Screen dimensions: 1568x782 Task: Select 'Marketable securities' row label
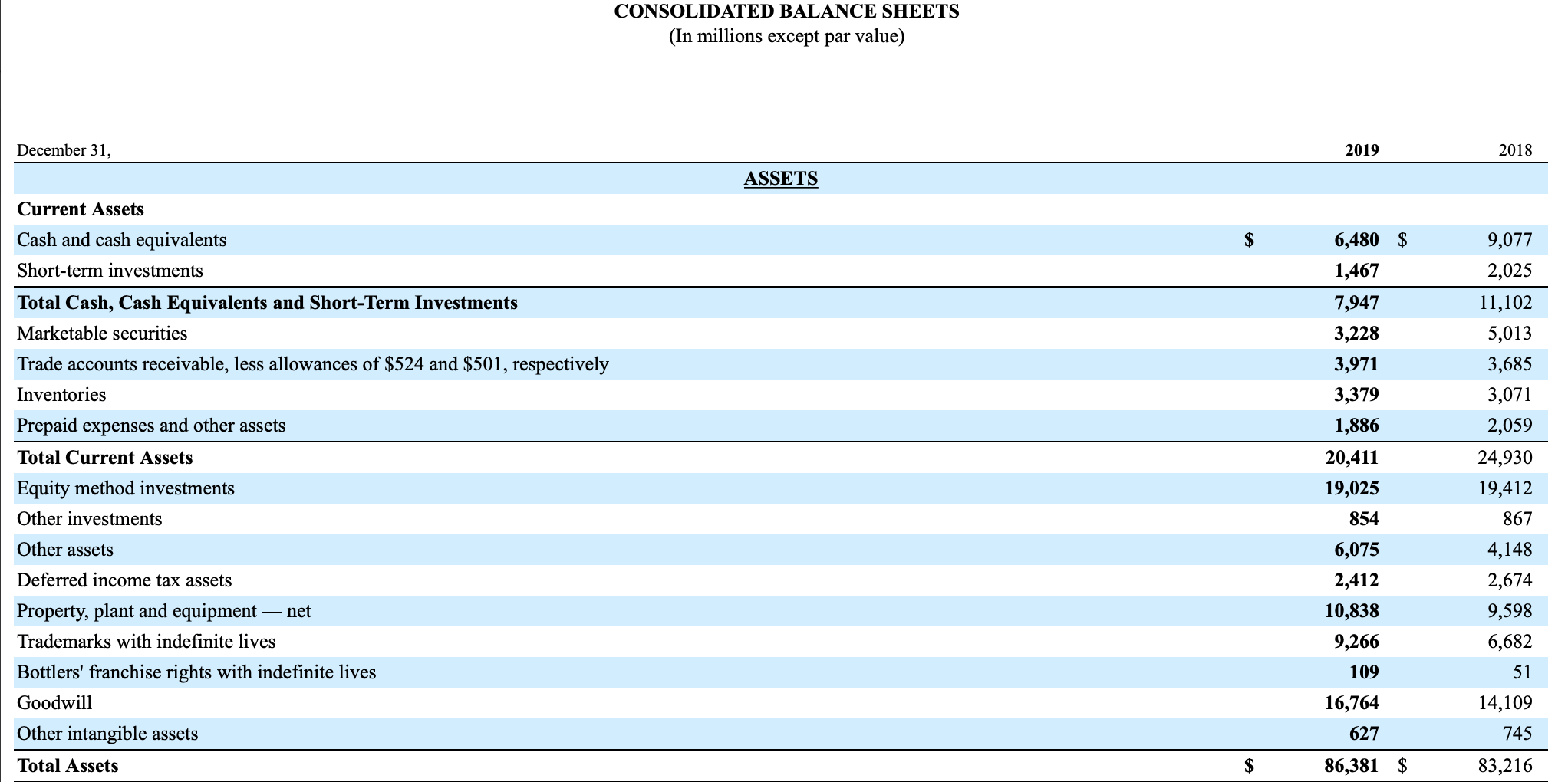102,333
